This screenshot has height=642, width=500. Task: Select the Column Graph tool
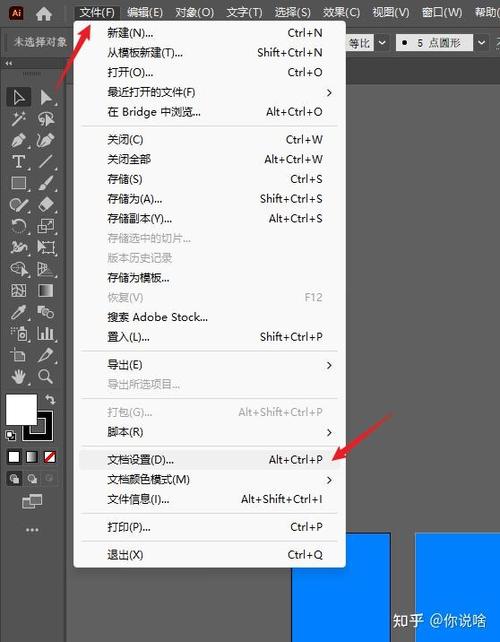click(x=46, y=333)
